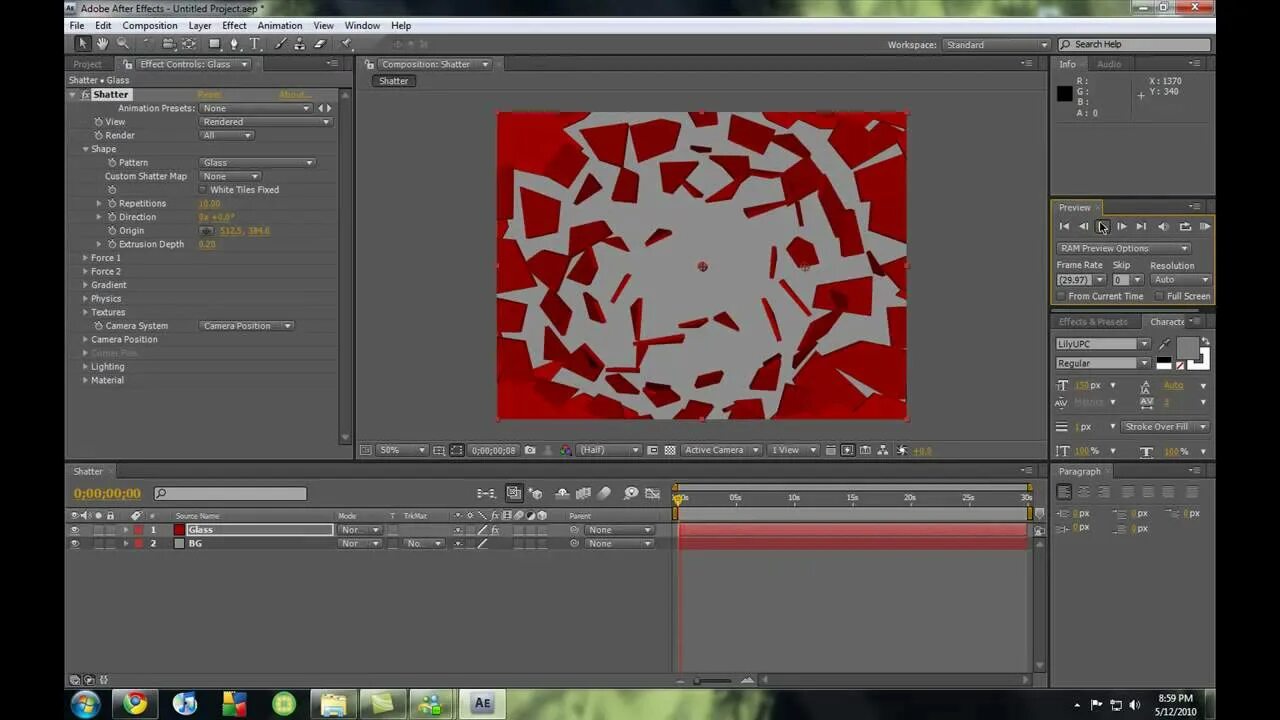Enable White Tiles Fixed checkbox

[203, 190]
